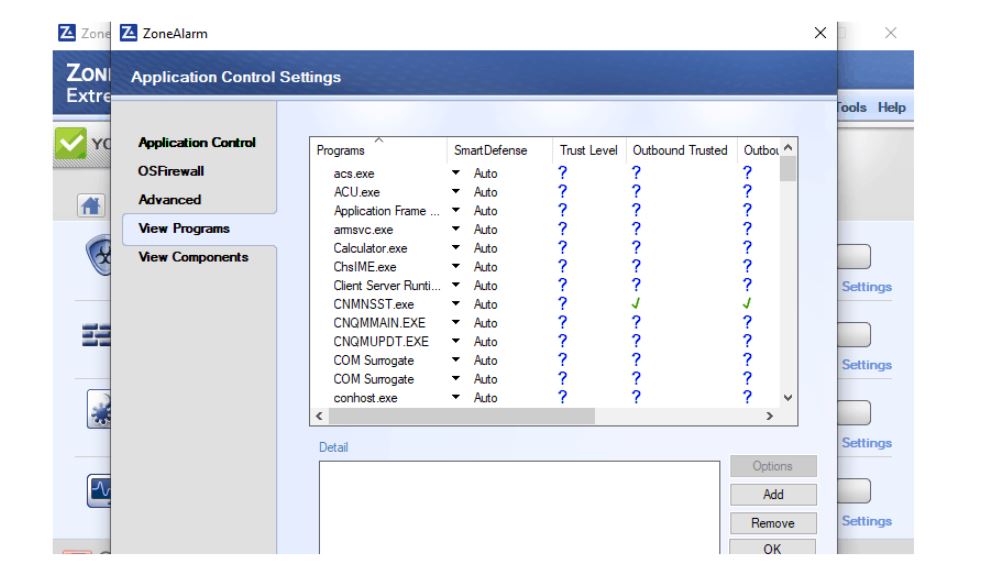The height and width of the screenshot is (575, 984).
Task: Click the horizontal scrollbar right arrow
Action: coord(770,416)
